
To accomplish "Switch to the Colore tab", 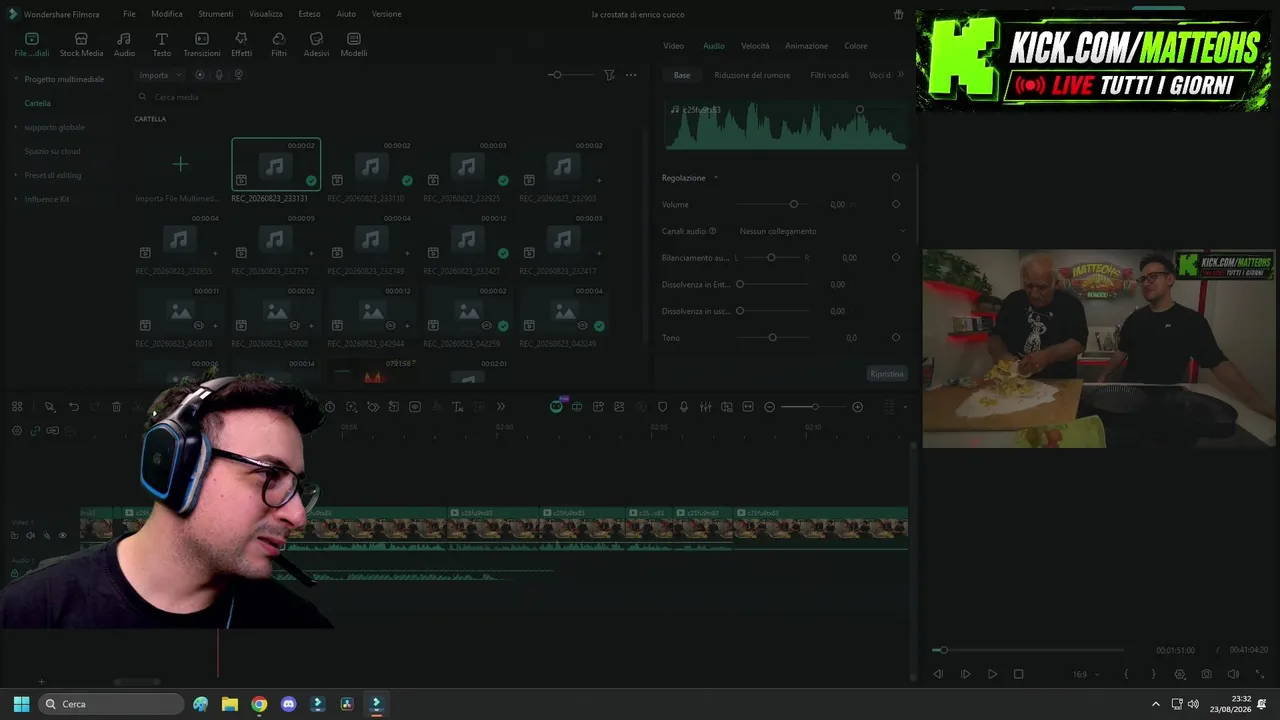I will 856,46.
